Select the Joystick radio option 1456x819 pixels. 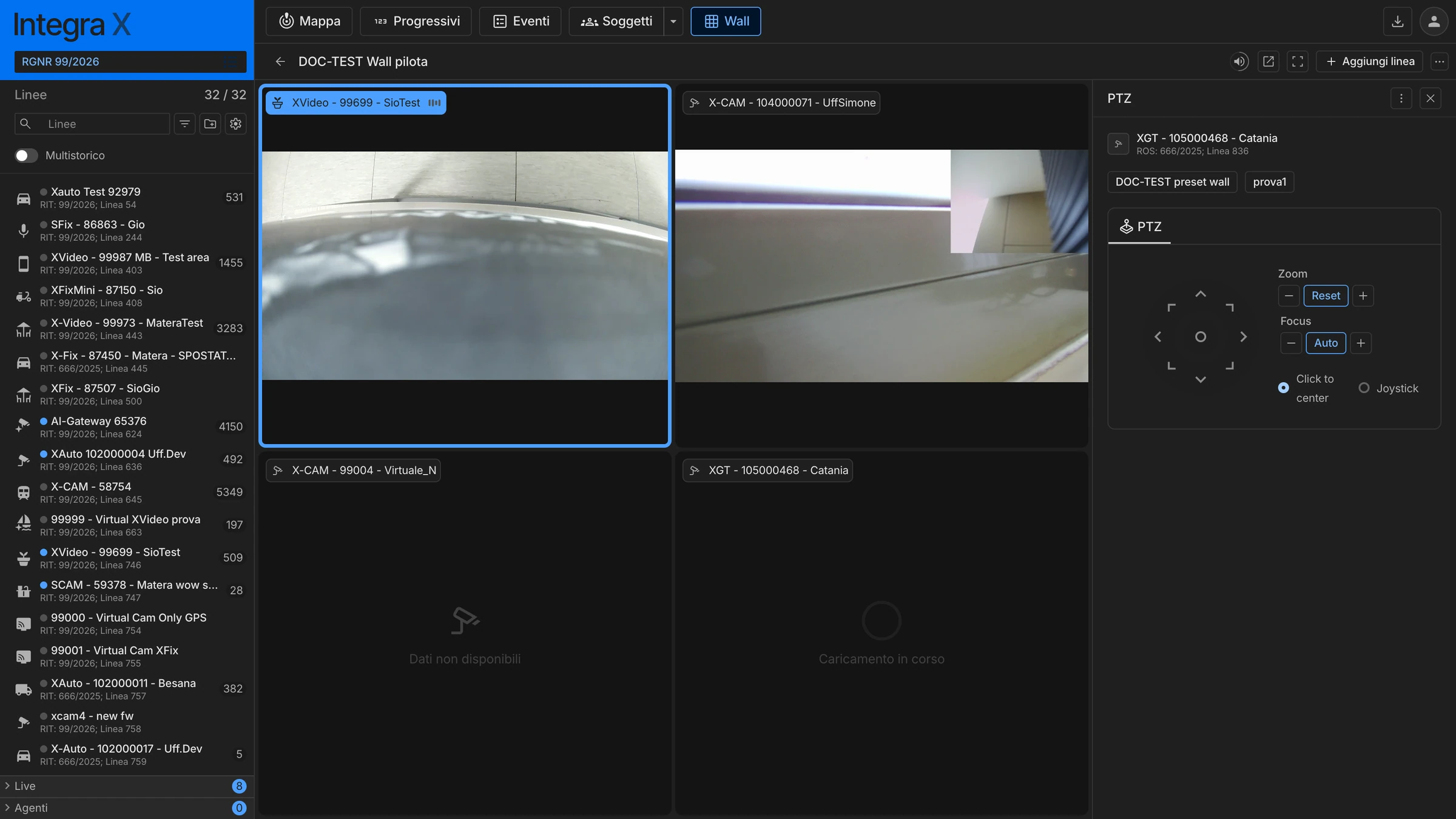[x=1363, y=388]
